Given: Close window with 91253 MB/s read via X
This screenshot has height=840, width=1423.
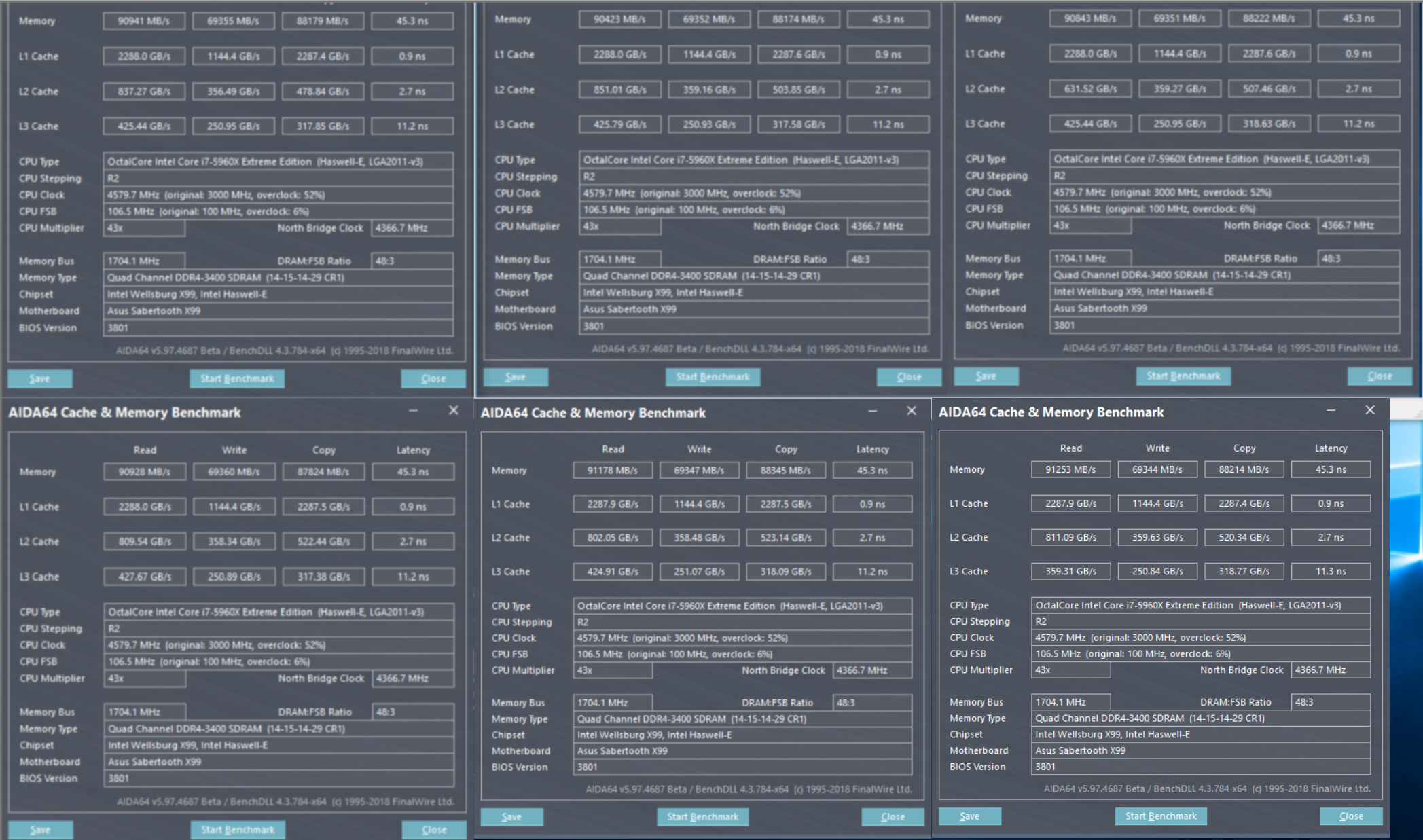Looking at the screenshot, I should tap(1370, 410).
